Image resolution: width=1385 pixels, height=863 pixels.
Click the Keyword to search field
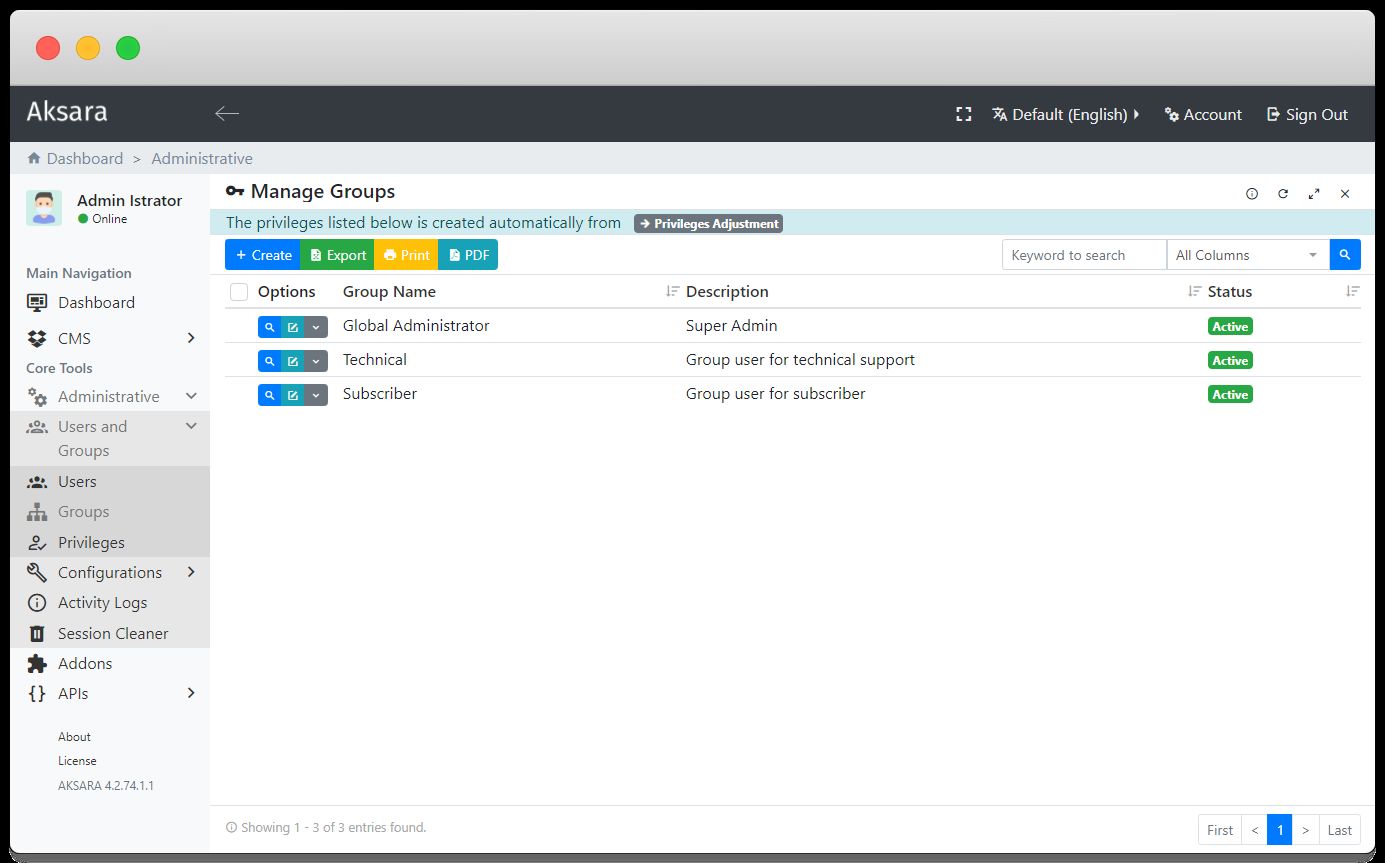tap(1083, 255)
